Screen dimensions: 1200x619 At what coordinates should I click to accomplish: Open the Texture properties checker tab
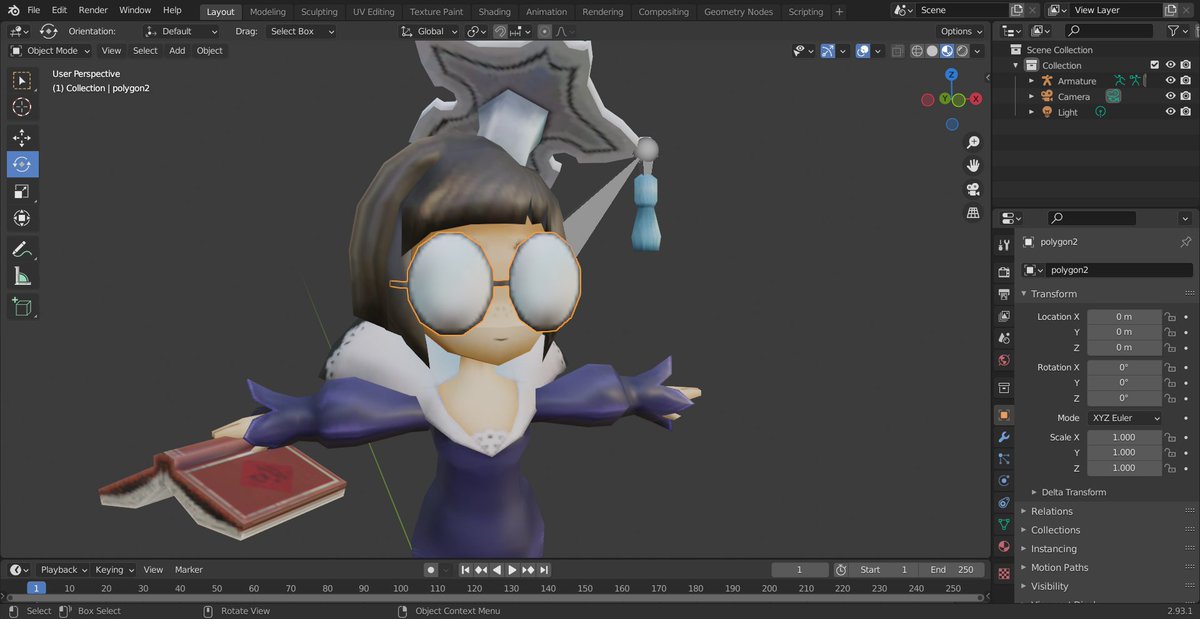[x=1004, y=573]
